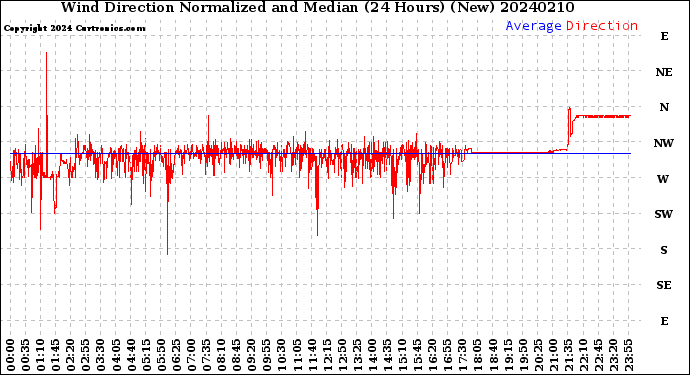
Task: Click the 11:40 time label
Action: click(312, 355)
